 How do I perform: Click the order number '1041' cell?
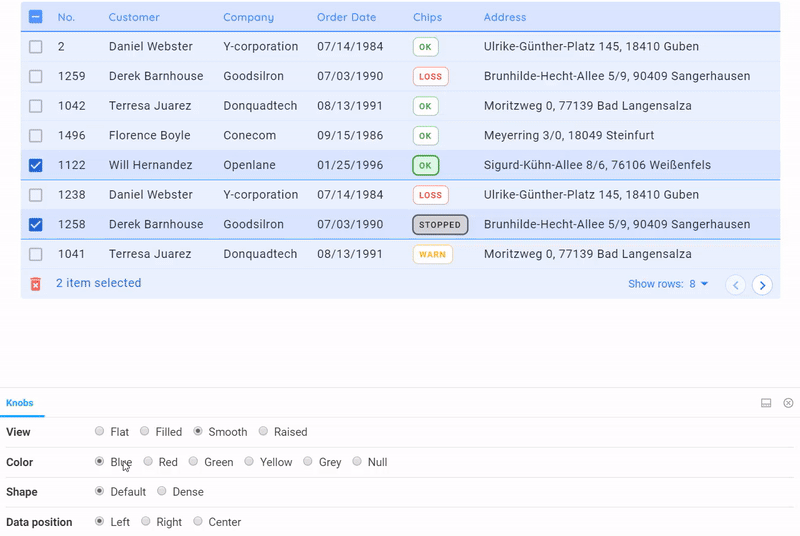(x=71, y=254)
